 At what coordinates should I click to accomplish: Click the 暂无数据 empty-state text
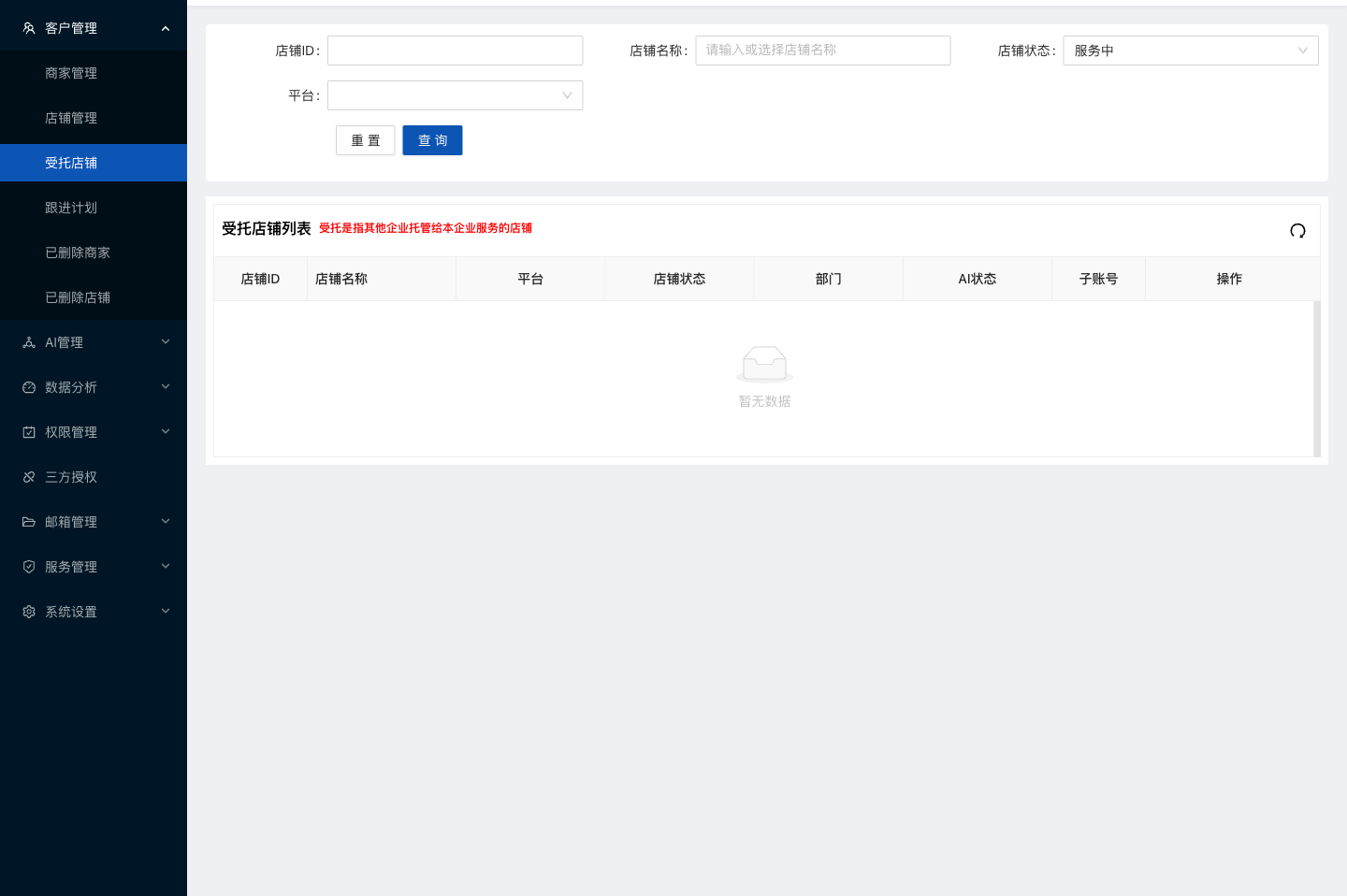pos(764,401)
